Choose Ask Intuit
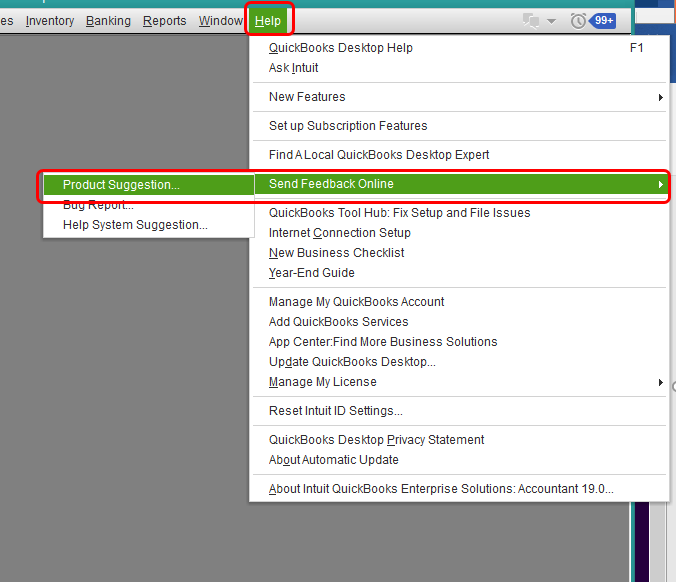The image size is (676, 582). (x=460, y=68)
